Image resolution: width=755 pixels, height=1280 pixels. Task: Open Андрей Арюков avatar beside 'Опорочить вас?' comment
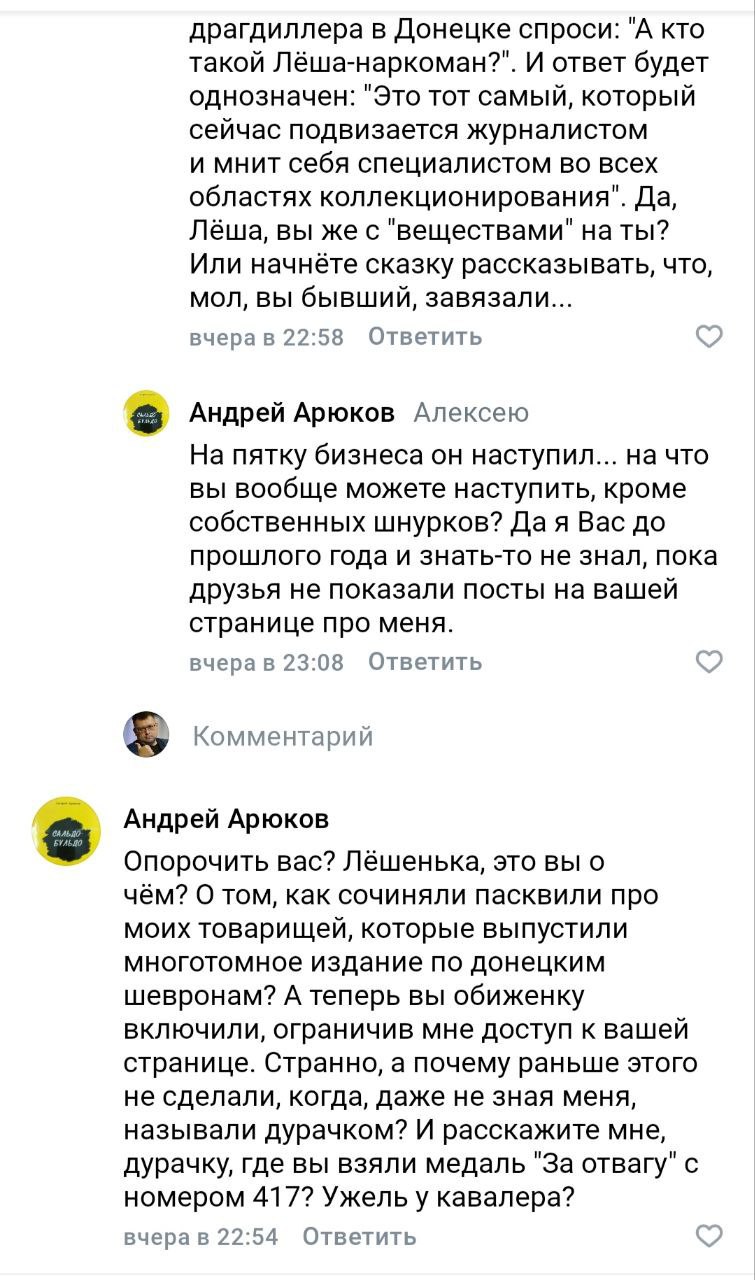pyautogui.click(x=65, y=830)
